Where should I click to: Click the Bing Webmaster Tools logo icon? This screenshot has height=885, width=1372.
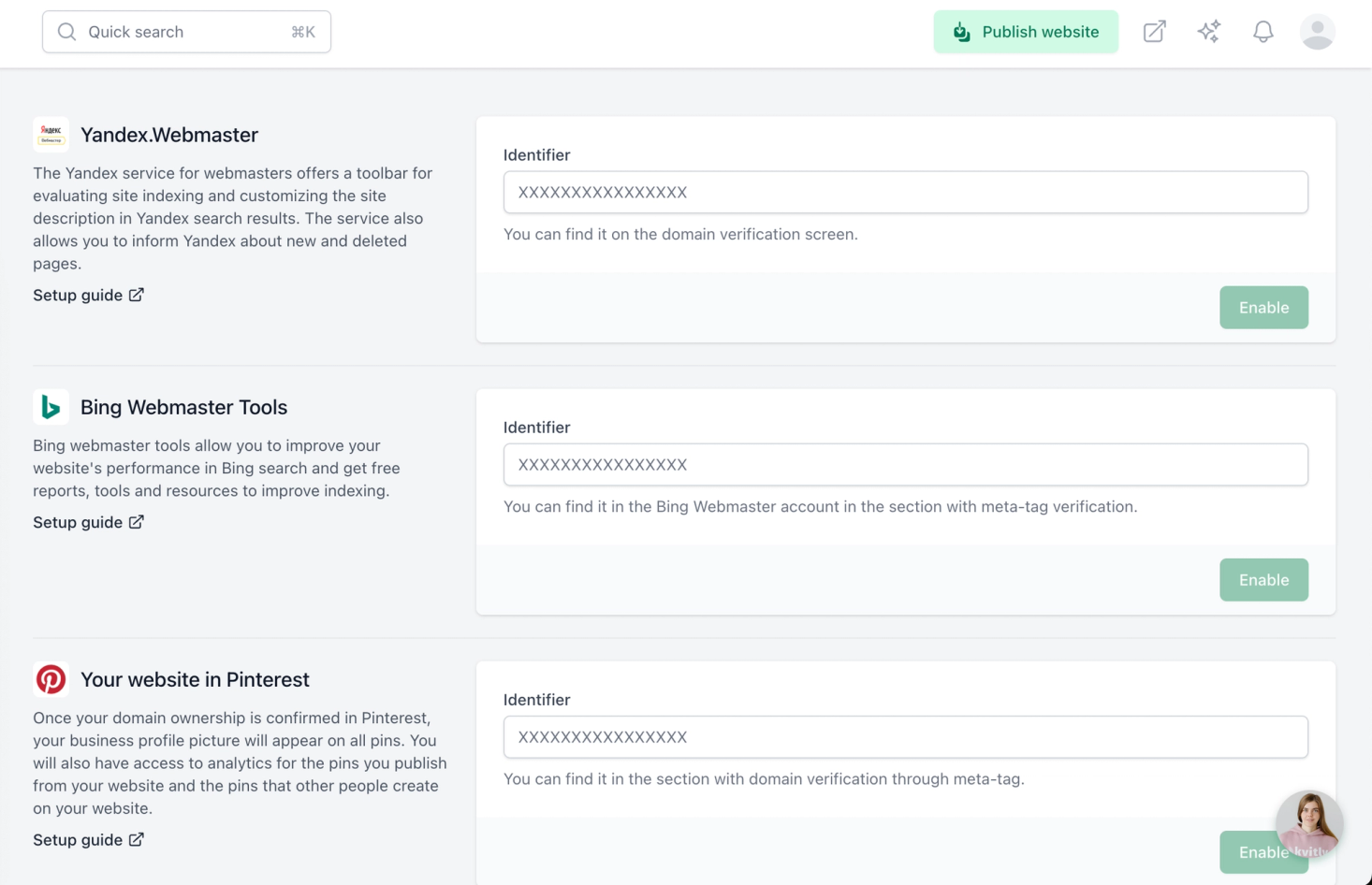coord(51,407)
